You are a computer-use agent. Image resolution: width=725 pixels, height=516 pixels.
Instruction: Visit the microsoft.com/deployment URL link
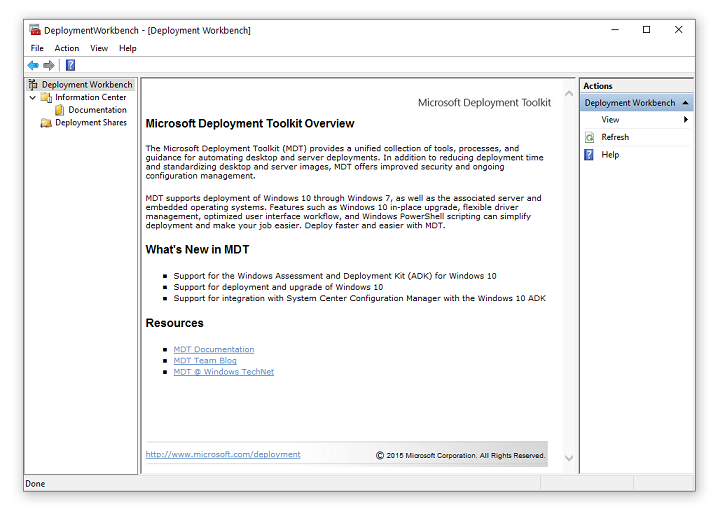(223, 454)
